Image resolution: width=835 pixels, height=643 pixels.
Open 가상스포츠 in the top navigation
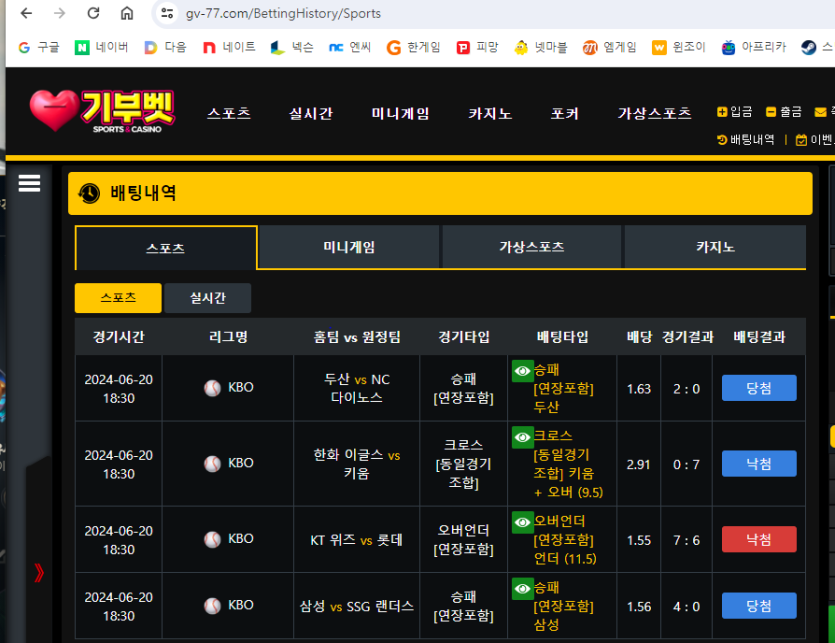pyautogui.click(x=654, y=113)
